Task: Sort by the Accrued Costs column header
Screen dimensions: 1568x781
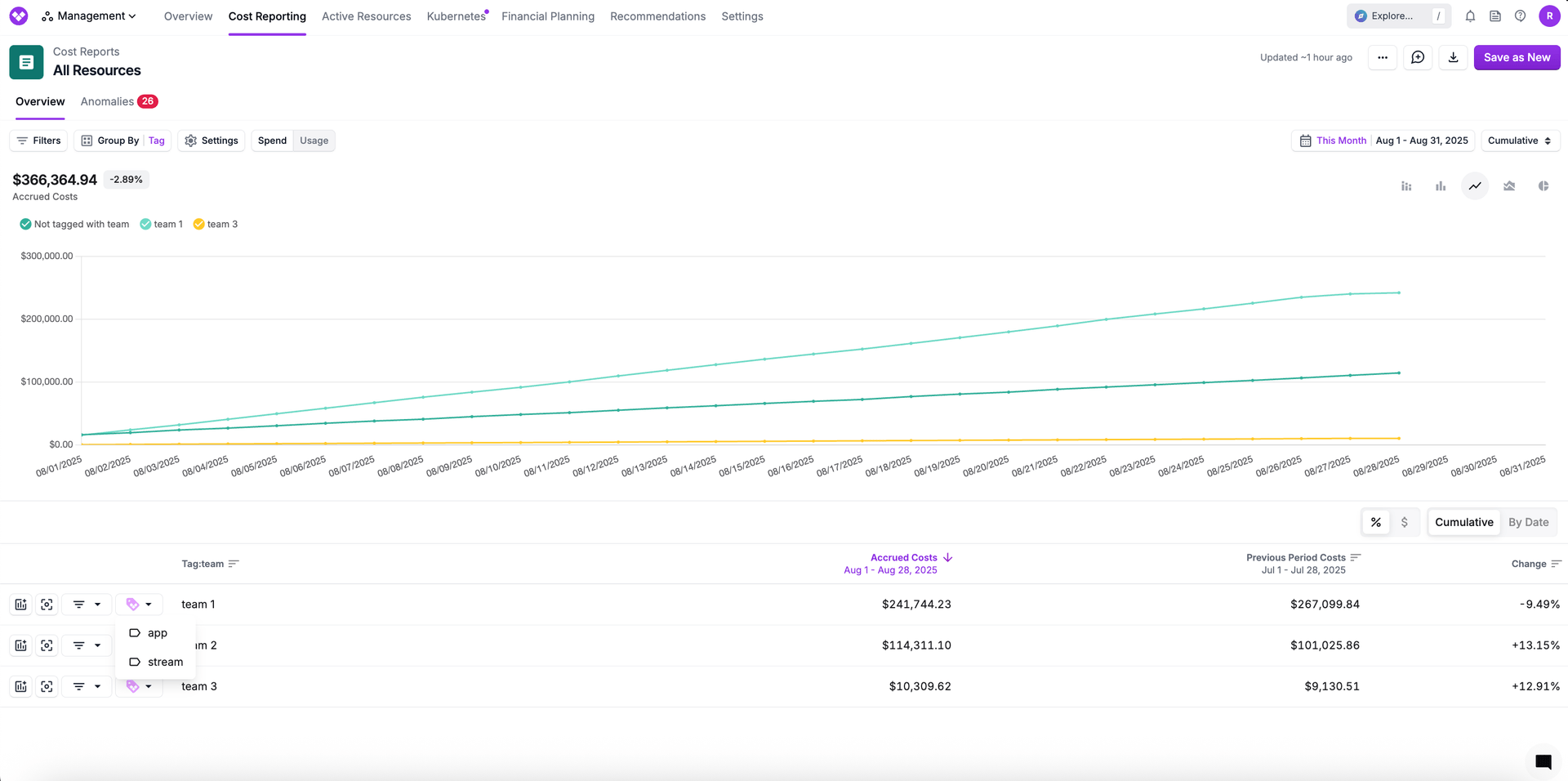Action: tap(904, 558)
